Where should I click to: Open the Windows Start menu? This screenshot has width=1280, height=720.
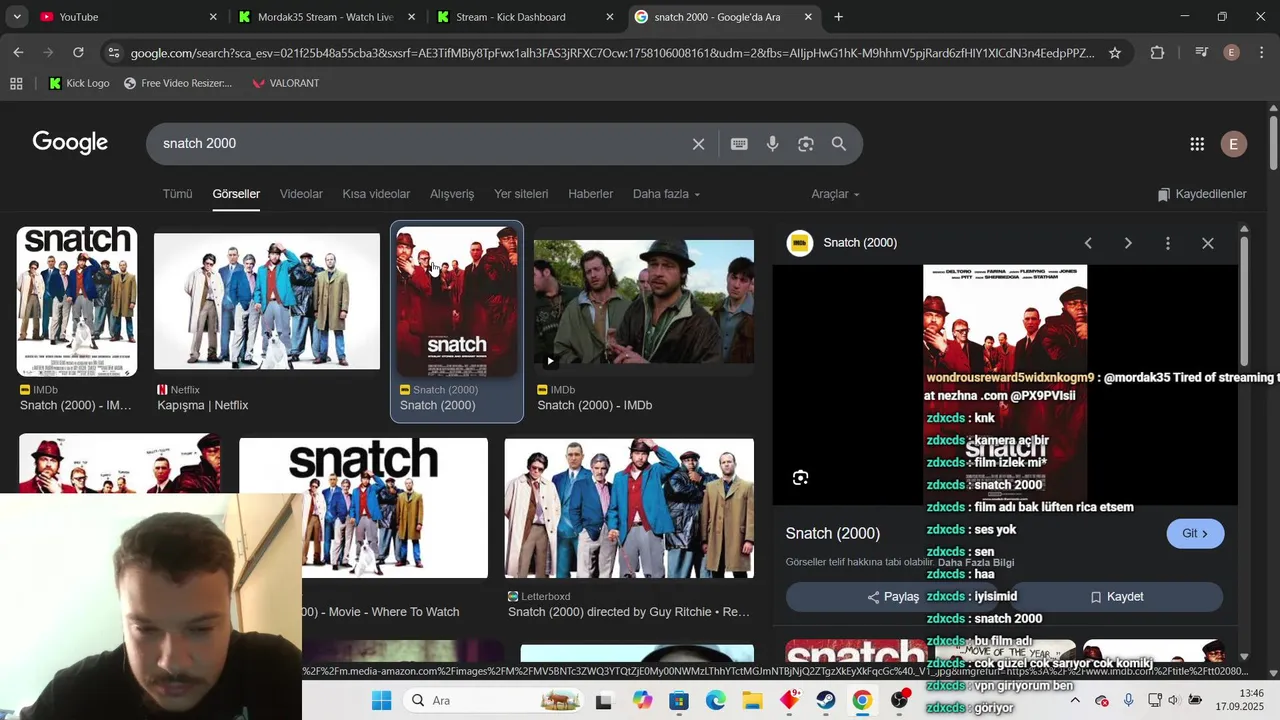click(x=382, y=701)
